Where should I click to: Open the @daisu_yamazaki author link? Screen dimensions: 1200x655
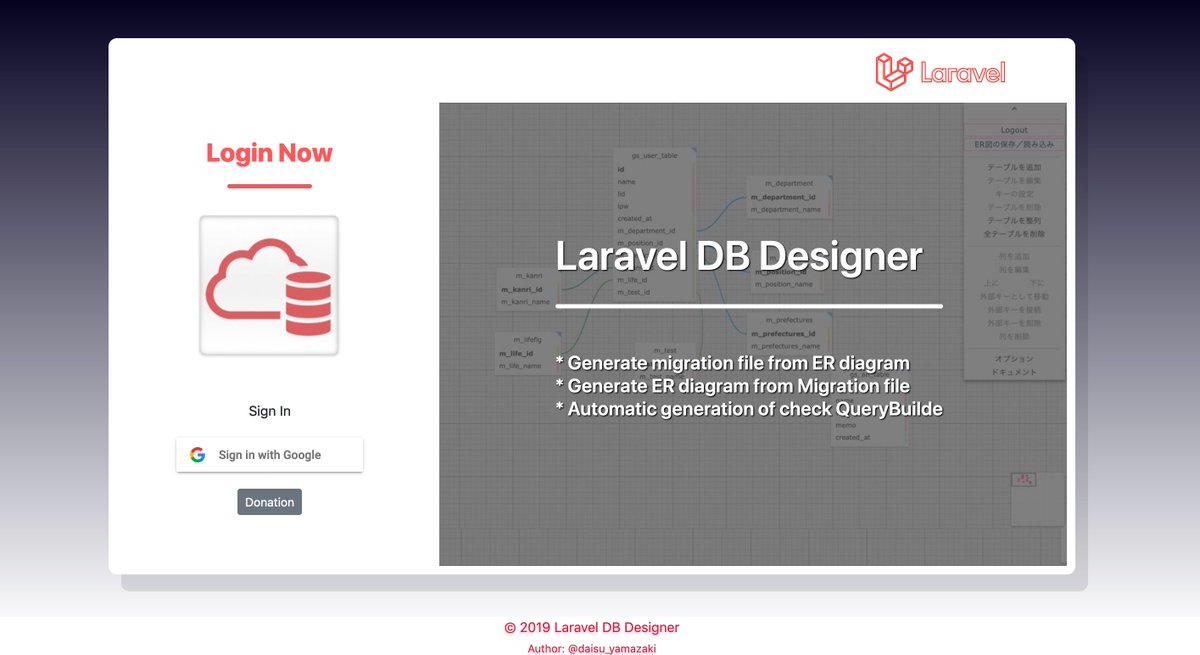612,649
